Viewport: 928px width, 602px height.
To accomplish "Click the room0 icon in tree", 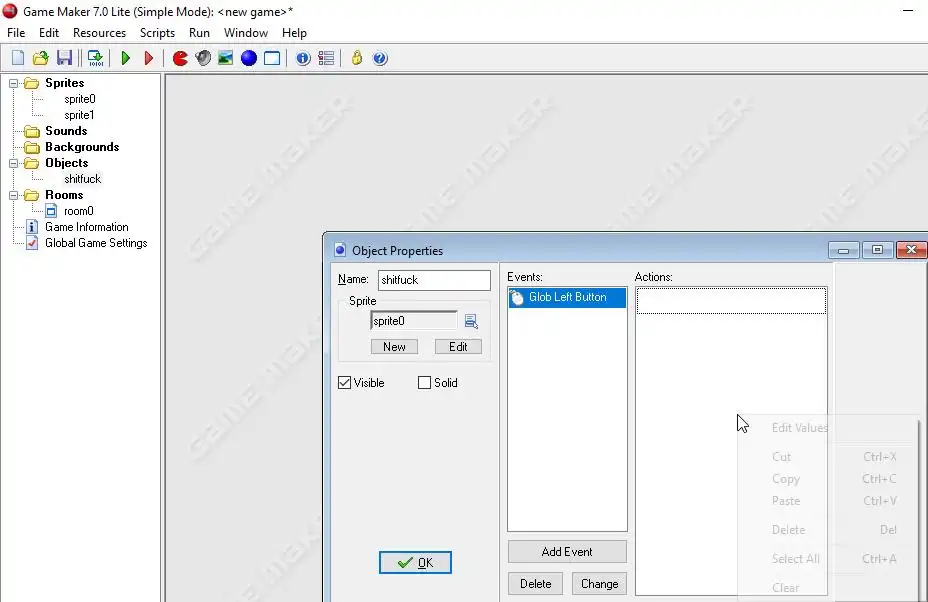I will (51, 211).
